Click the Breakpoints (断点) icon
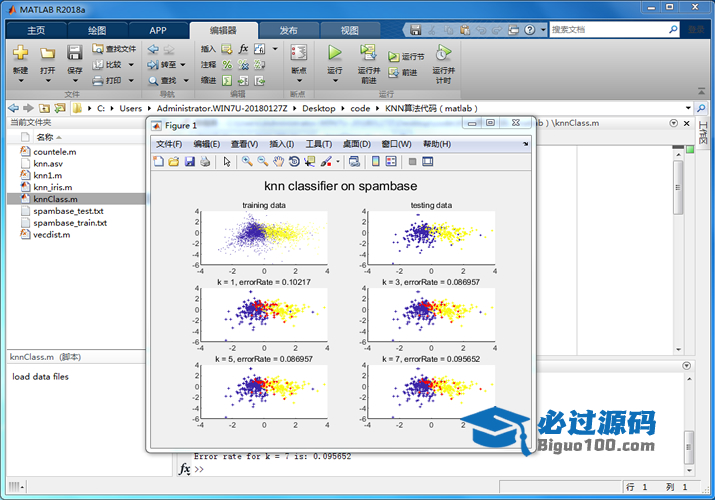715x500 pixels. pyautogui.click(x=299, y=53)
